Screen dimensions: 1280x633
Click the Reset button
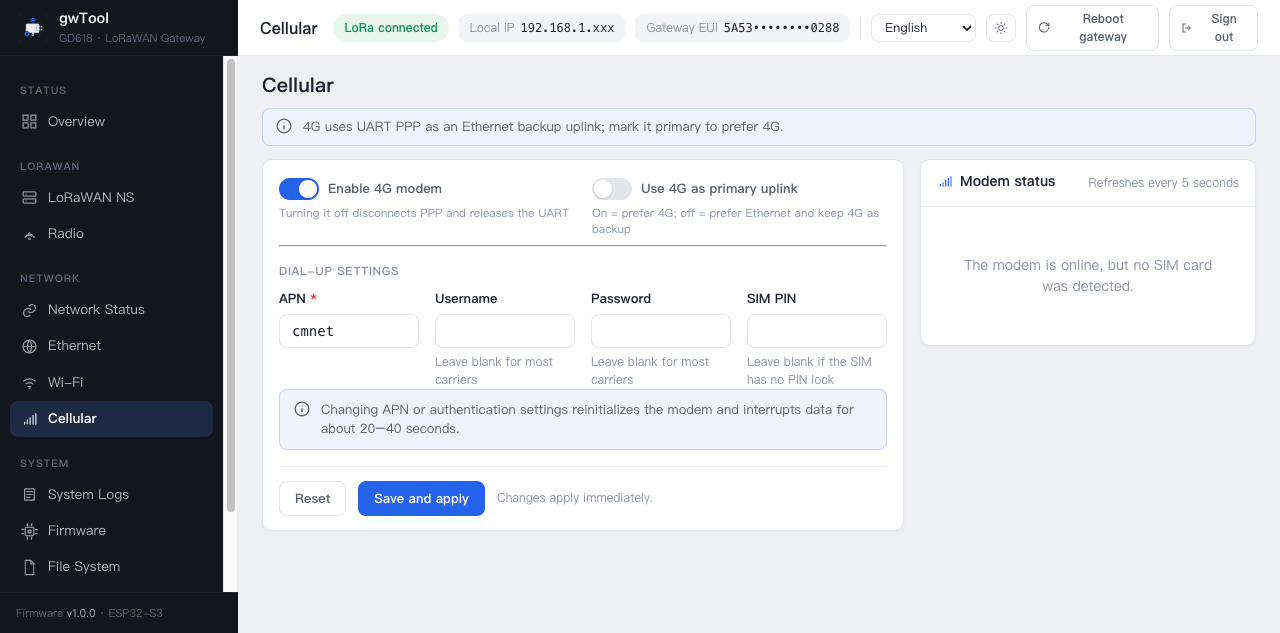pyautogui.click(x=312, y=498)
